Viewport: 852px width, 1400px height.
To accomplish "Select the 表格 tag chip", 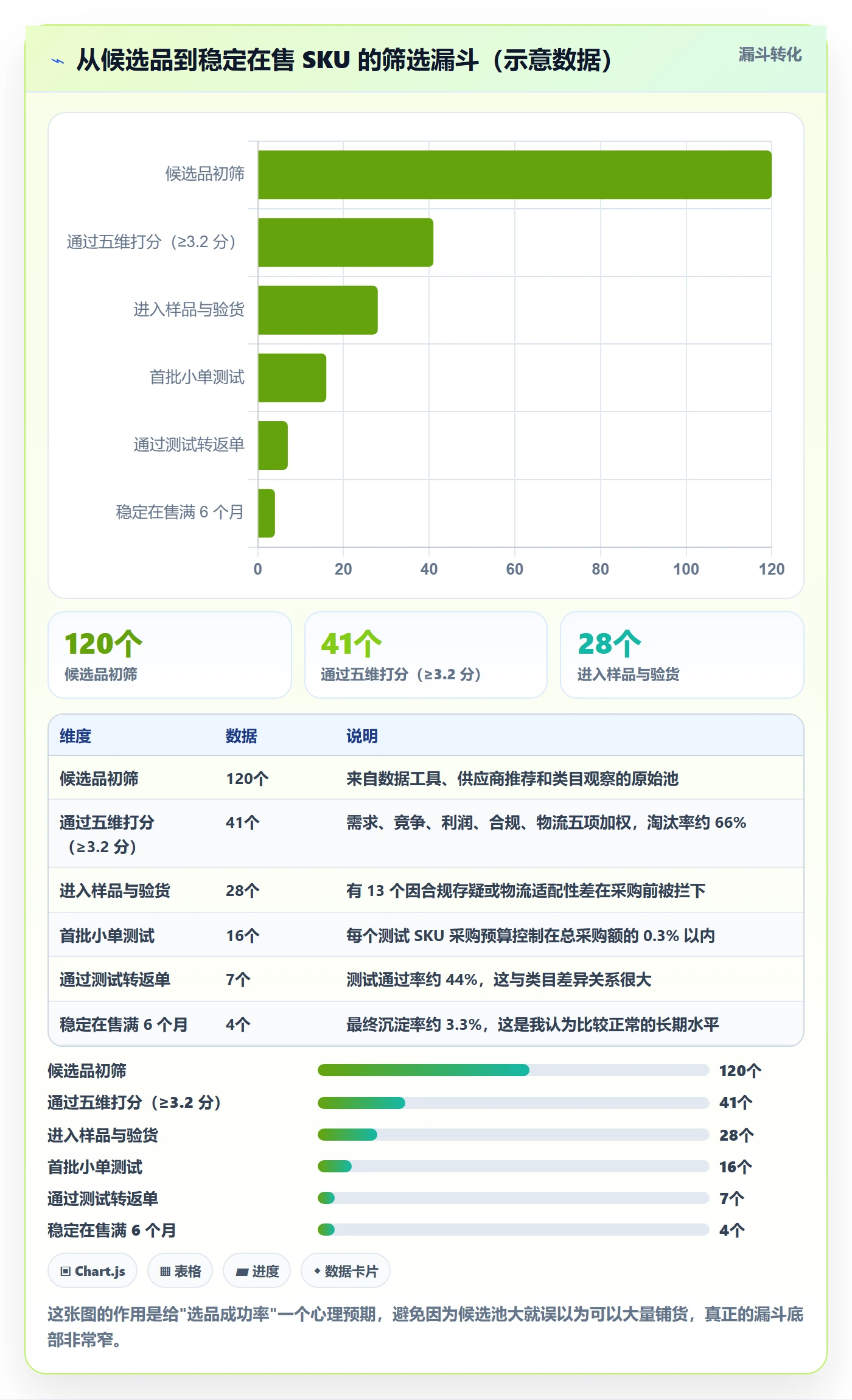I will point(180,1271).
